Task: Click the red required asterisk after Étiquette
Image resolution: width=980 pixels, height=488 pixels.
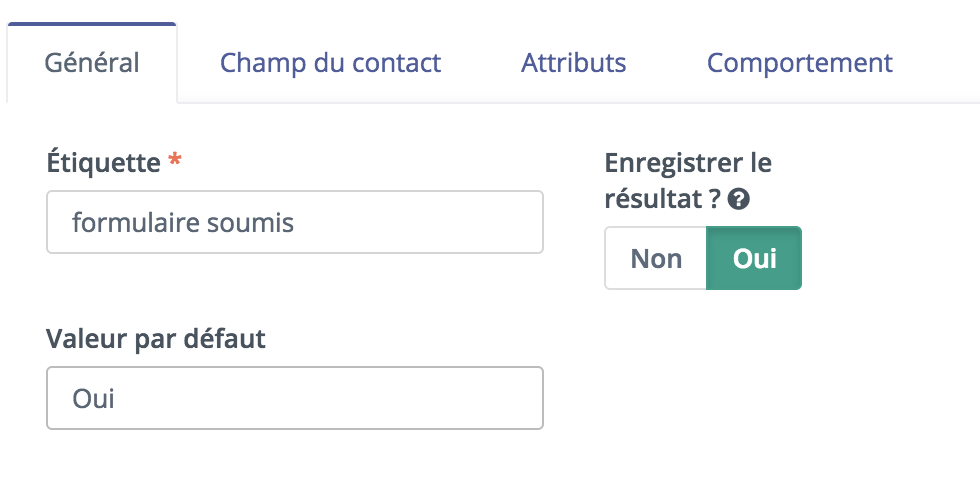Action: tap(175, 161)
